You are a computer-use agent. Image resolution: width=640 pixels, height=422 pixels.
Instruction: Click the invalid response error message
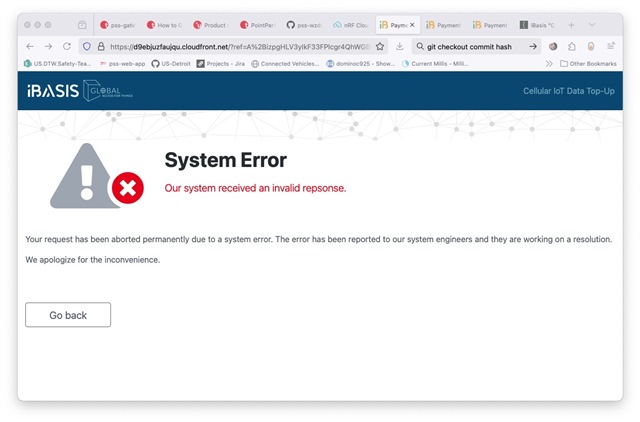[x=255, y=188]
